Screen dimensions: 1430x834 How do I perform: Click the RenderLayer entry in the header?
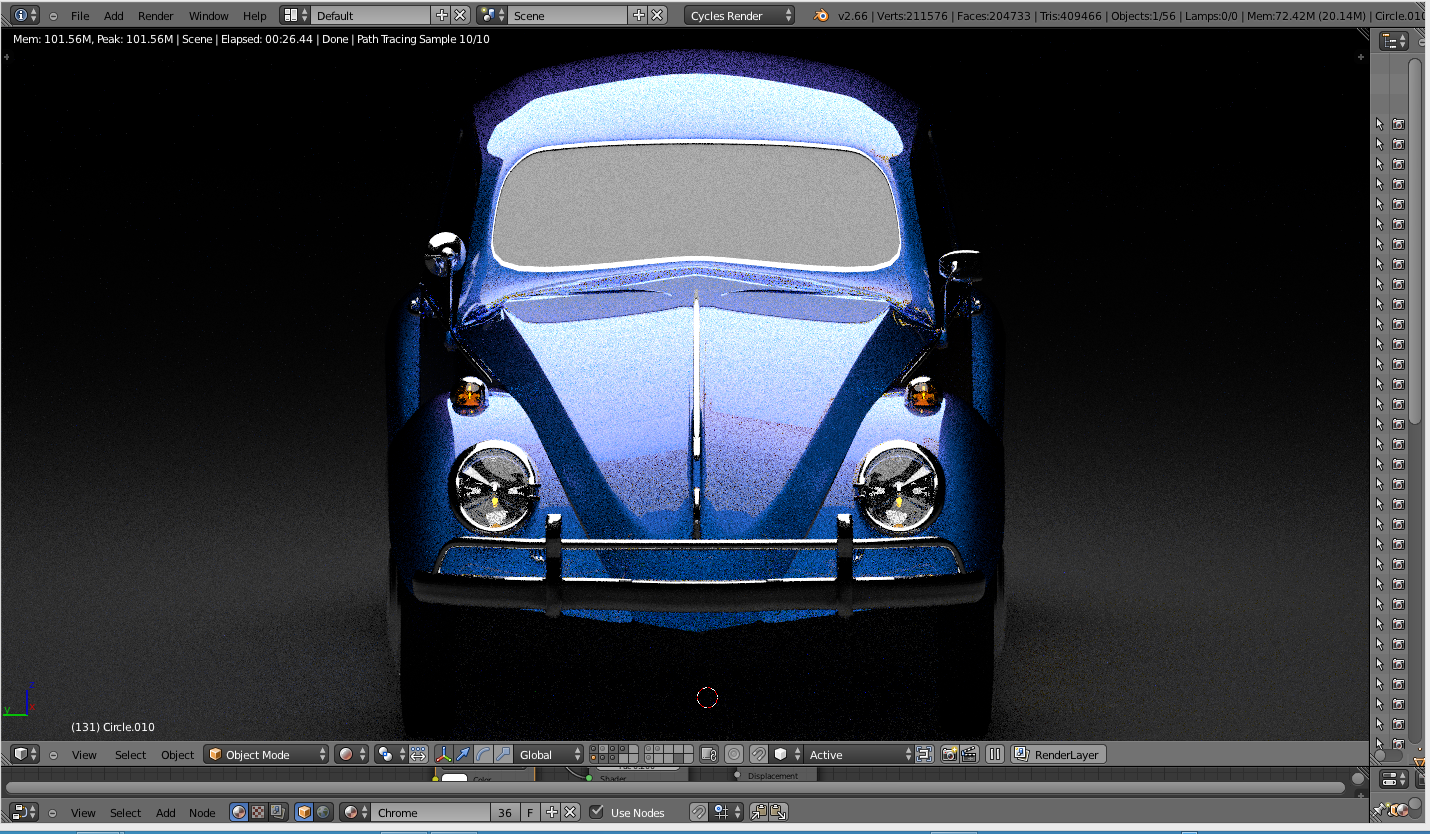point(1067,754)
